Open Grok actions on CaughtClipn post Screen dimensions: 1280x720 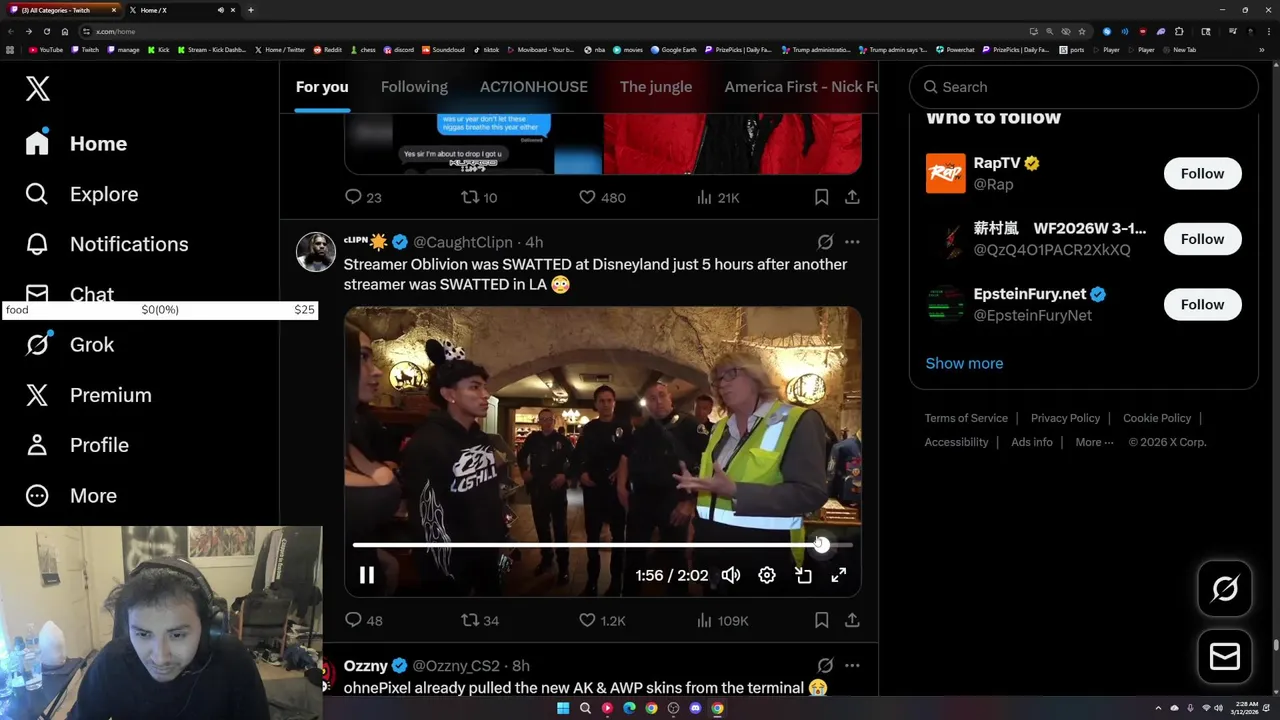[825, 242]
